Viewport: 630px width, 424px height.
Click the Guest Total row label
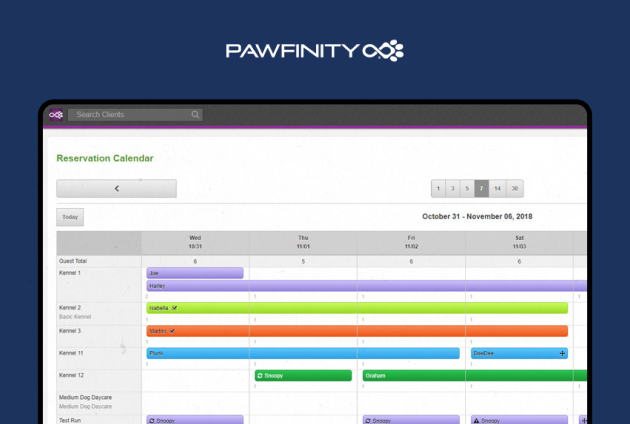point(73,261)
